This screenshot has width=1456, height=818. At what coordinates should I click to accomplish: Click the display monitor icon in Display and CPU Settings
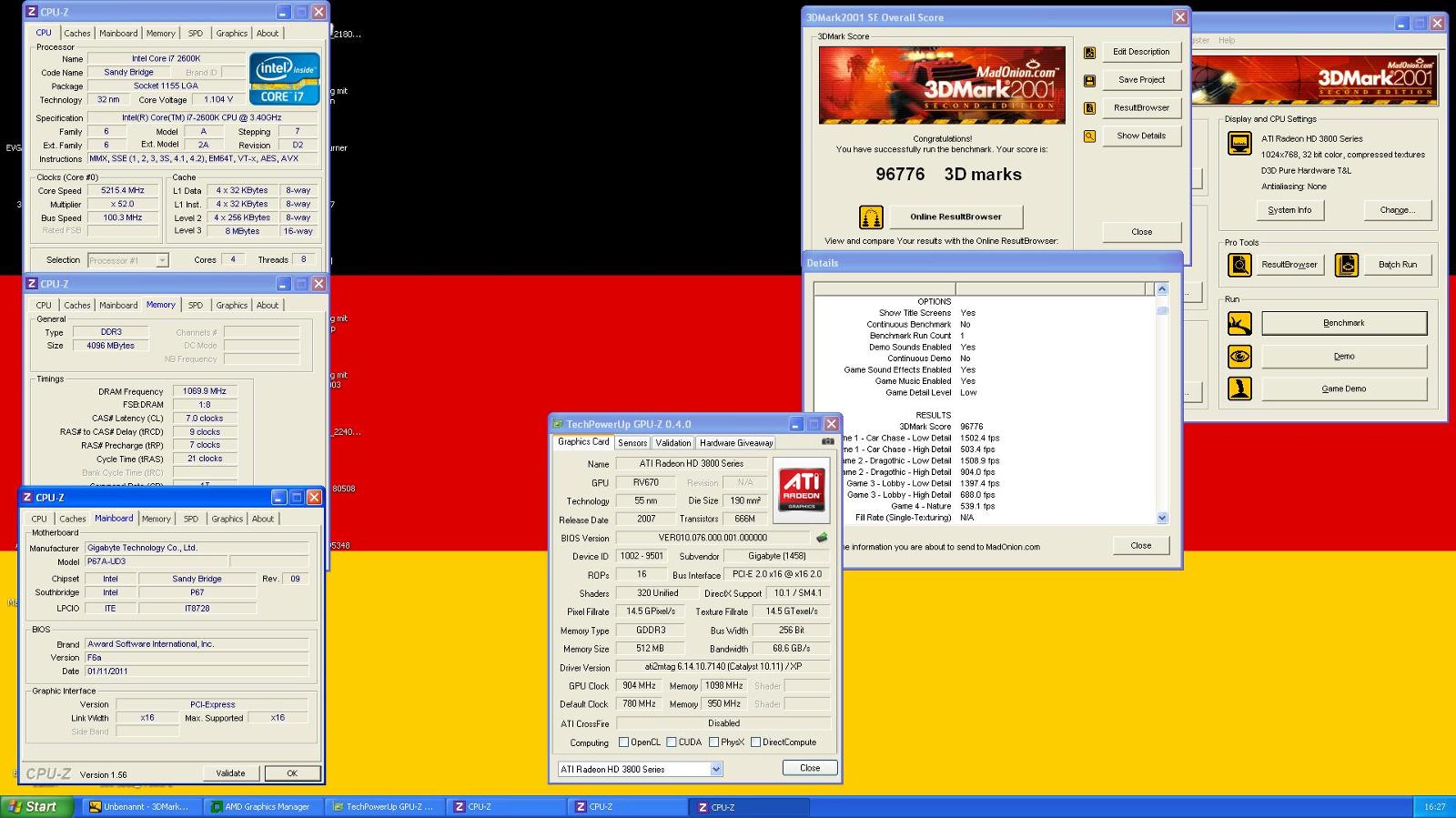coord(1239,144)
